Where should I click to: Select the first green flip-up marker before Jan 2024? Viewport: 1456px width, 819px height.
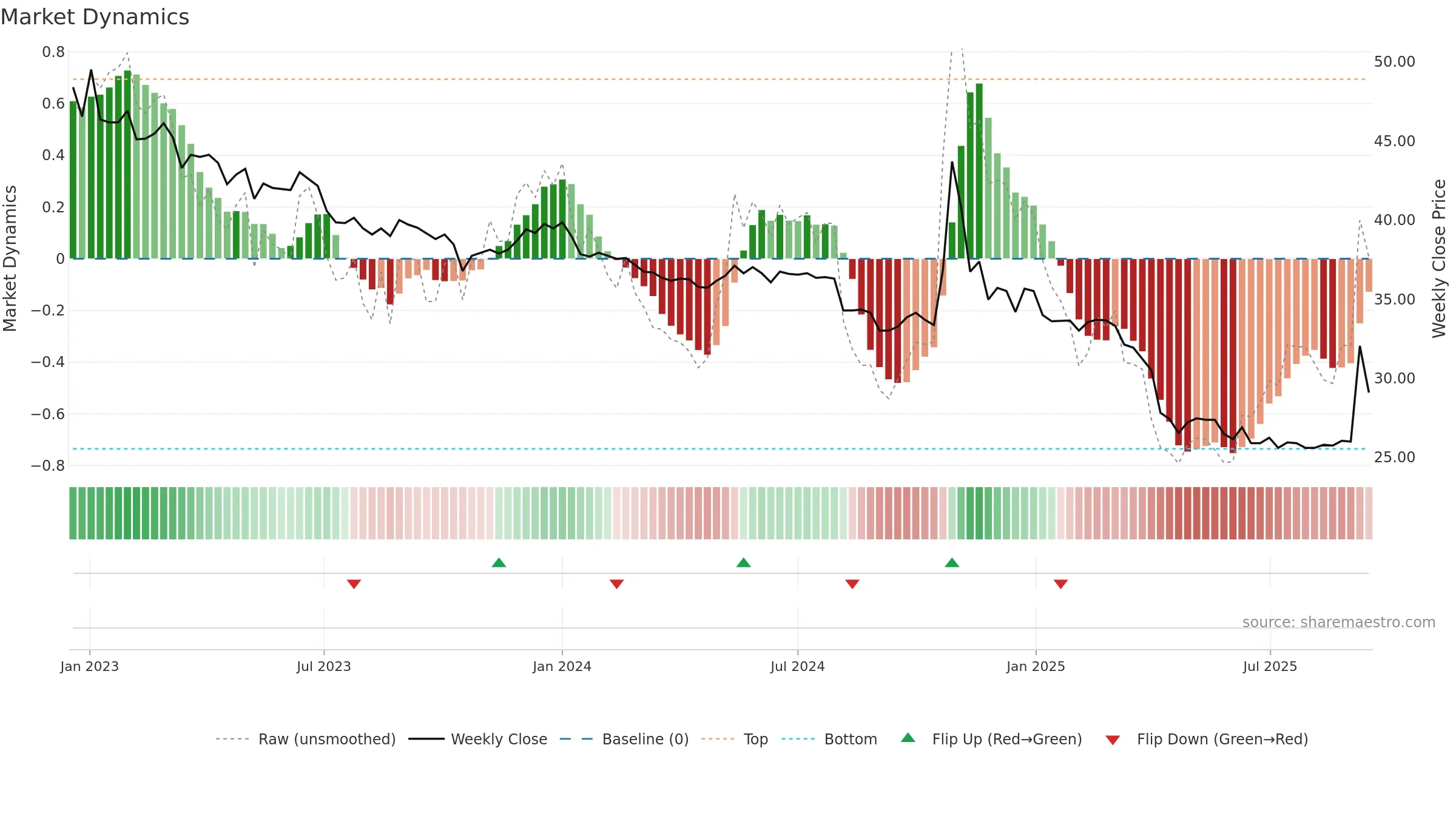tap(499, 562)
